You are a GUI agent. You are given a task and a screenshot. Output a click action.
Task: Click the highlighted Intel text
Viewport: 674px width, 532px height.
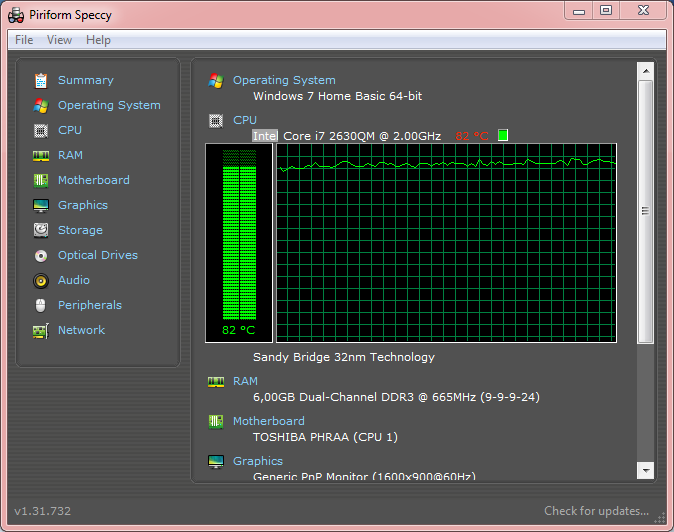(265, 136)
